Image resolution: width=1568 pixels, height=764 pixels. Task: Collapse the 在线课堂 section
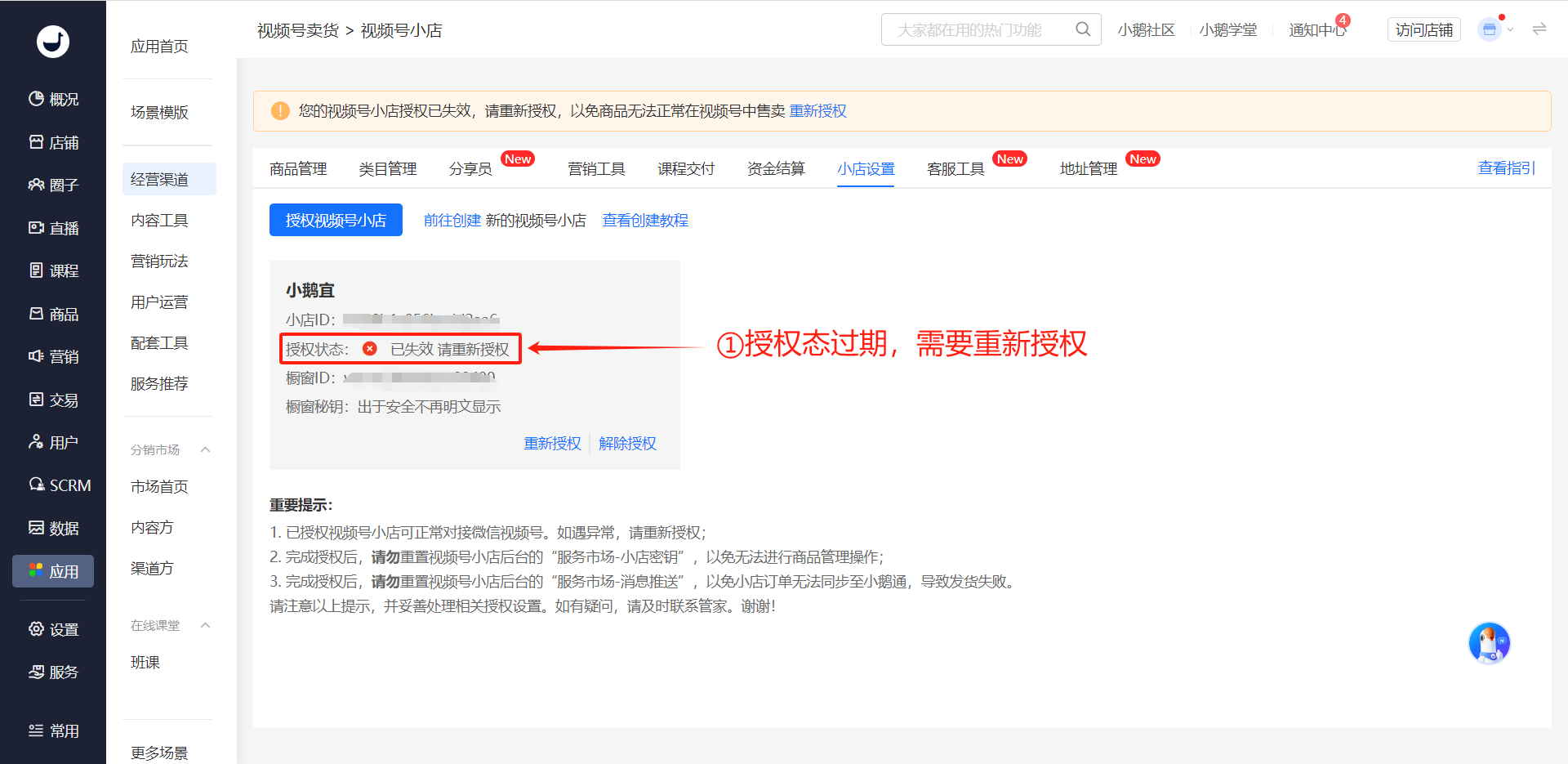click(206, 625)
